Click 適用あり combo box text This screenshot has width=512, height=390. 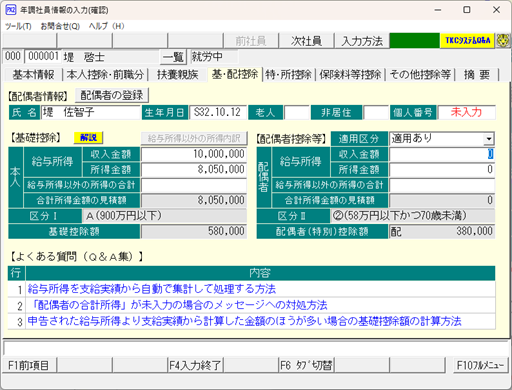(x=437, y=138)
